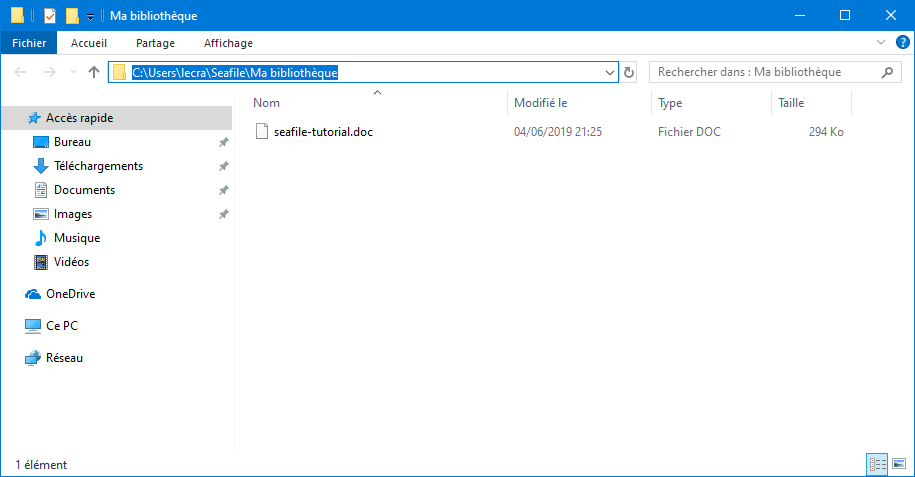Go back with the left arrow
The width and height of the screenshot is (915, 477).
coord(20,72)
